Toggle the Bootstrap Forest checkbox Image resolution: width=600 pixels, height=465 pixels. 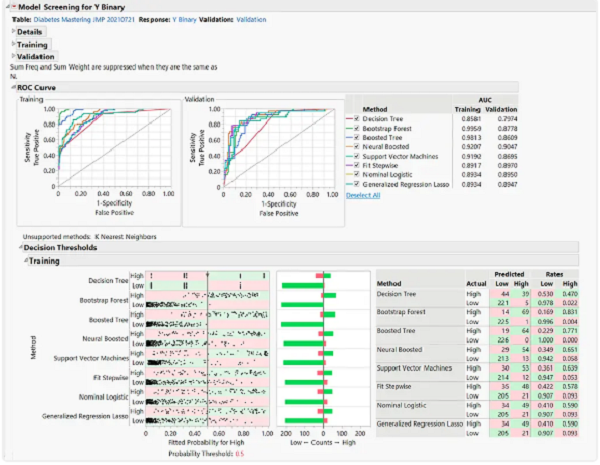tap(358, 129)
